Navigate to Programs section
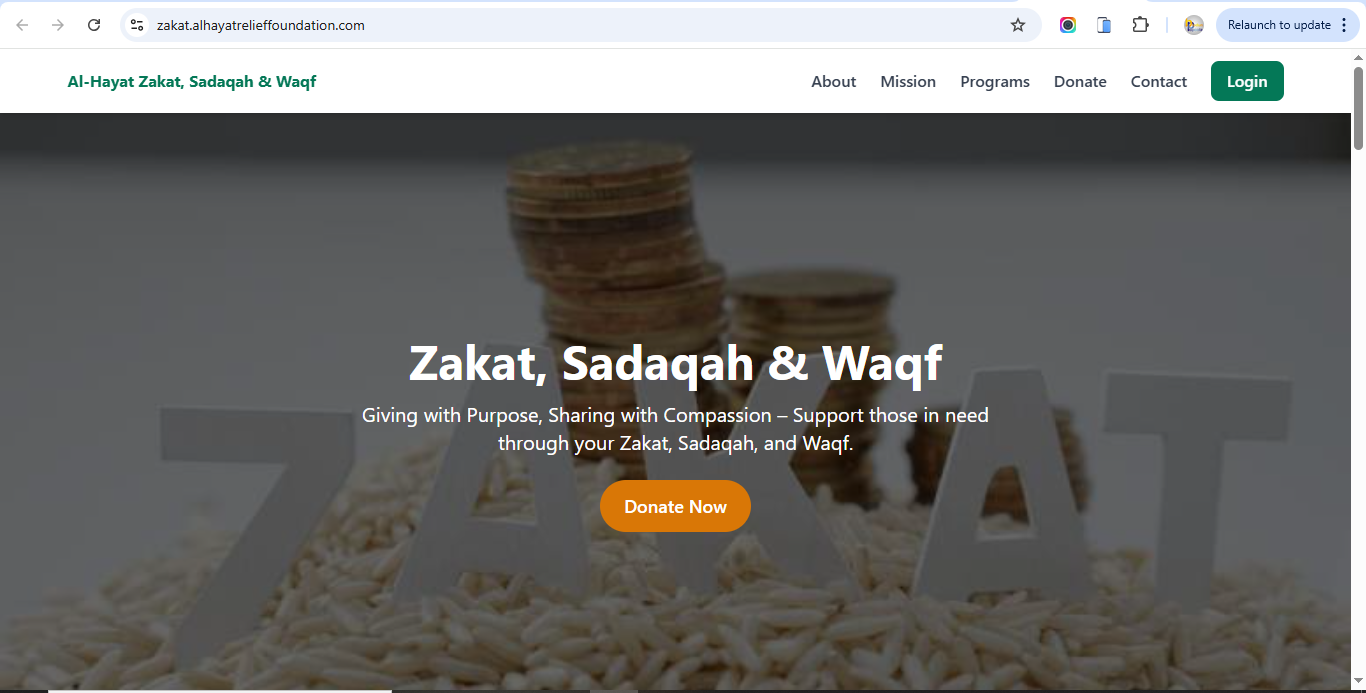The height and width of the screenshot is (693, 1366). click(995, 82)
